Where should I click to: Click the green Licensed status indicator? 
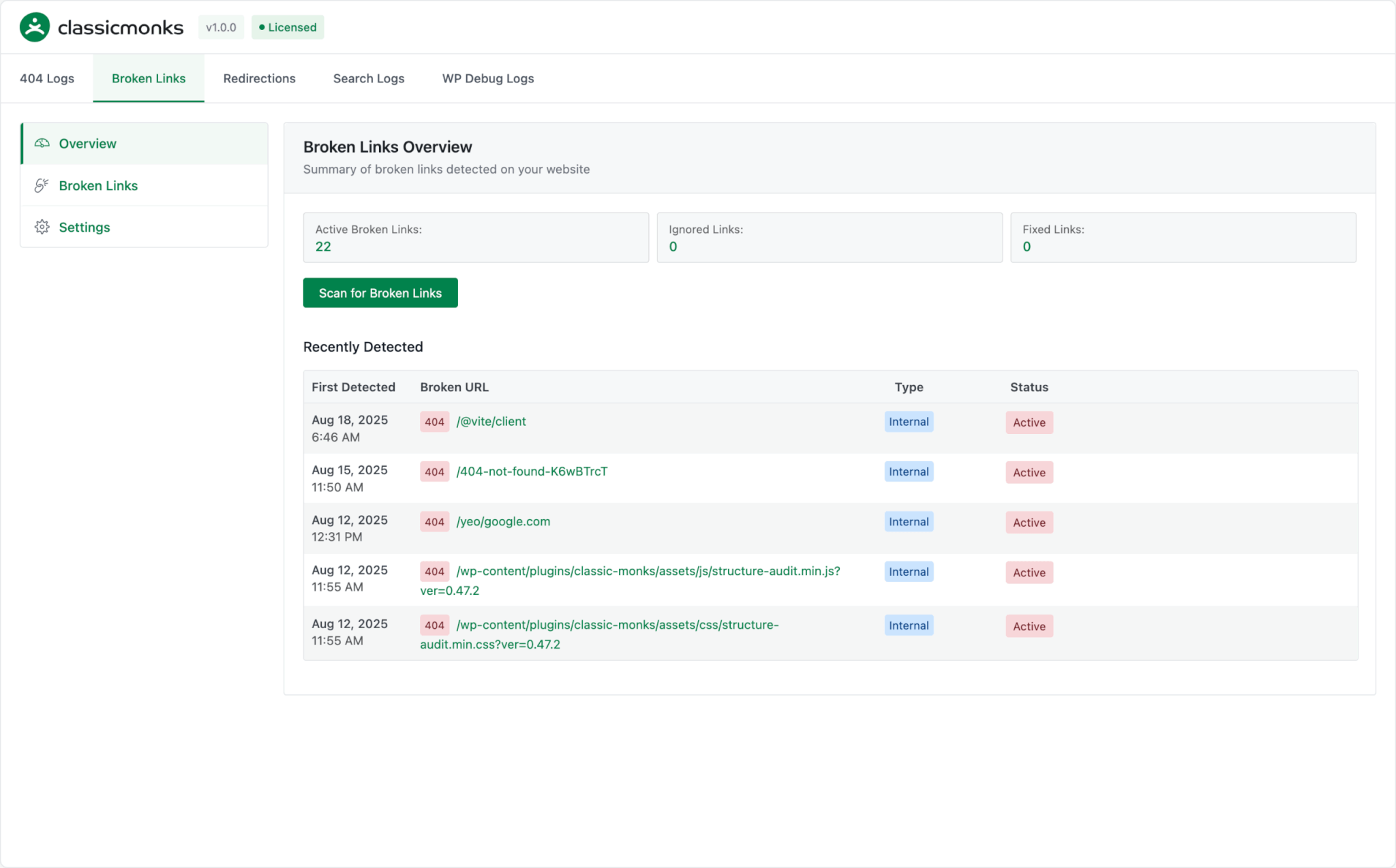pos(287,27)
